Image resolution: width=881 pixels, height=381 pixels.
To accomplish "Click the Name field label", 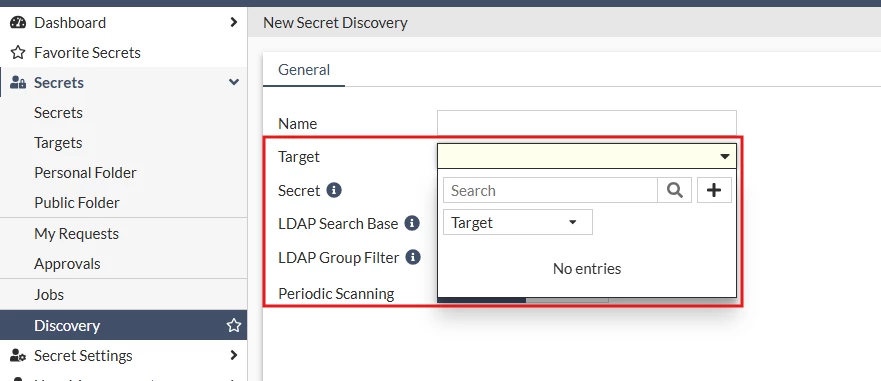I will 297,124.
